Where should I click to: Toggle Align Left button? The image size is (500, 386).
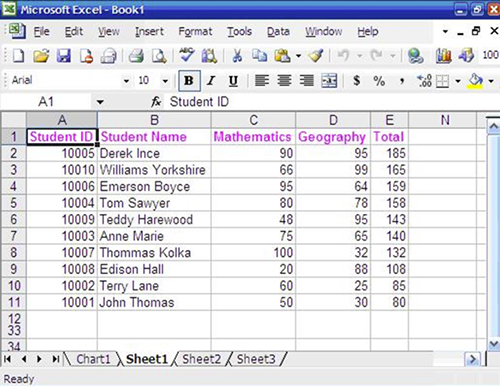[x=262, y=81]
